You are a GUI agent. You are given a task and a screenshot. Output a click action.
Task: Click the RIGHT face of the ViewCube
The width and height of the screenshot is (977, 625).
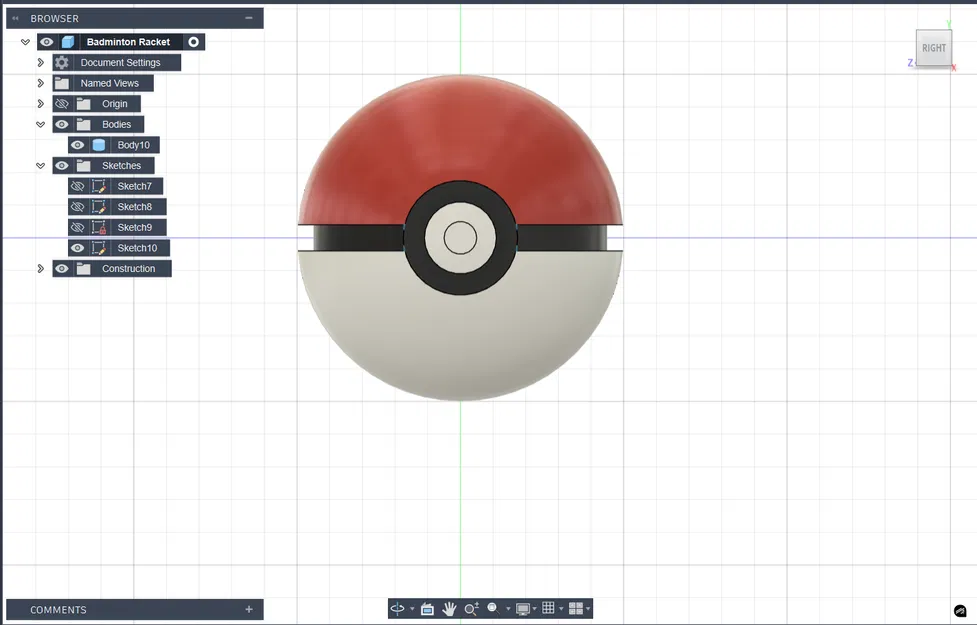pyautogui.click(x=933, y=47)
